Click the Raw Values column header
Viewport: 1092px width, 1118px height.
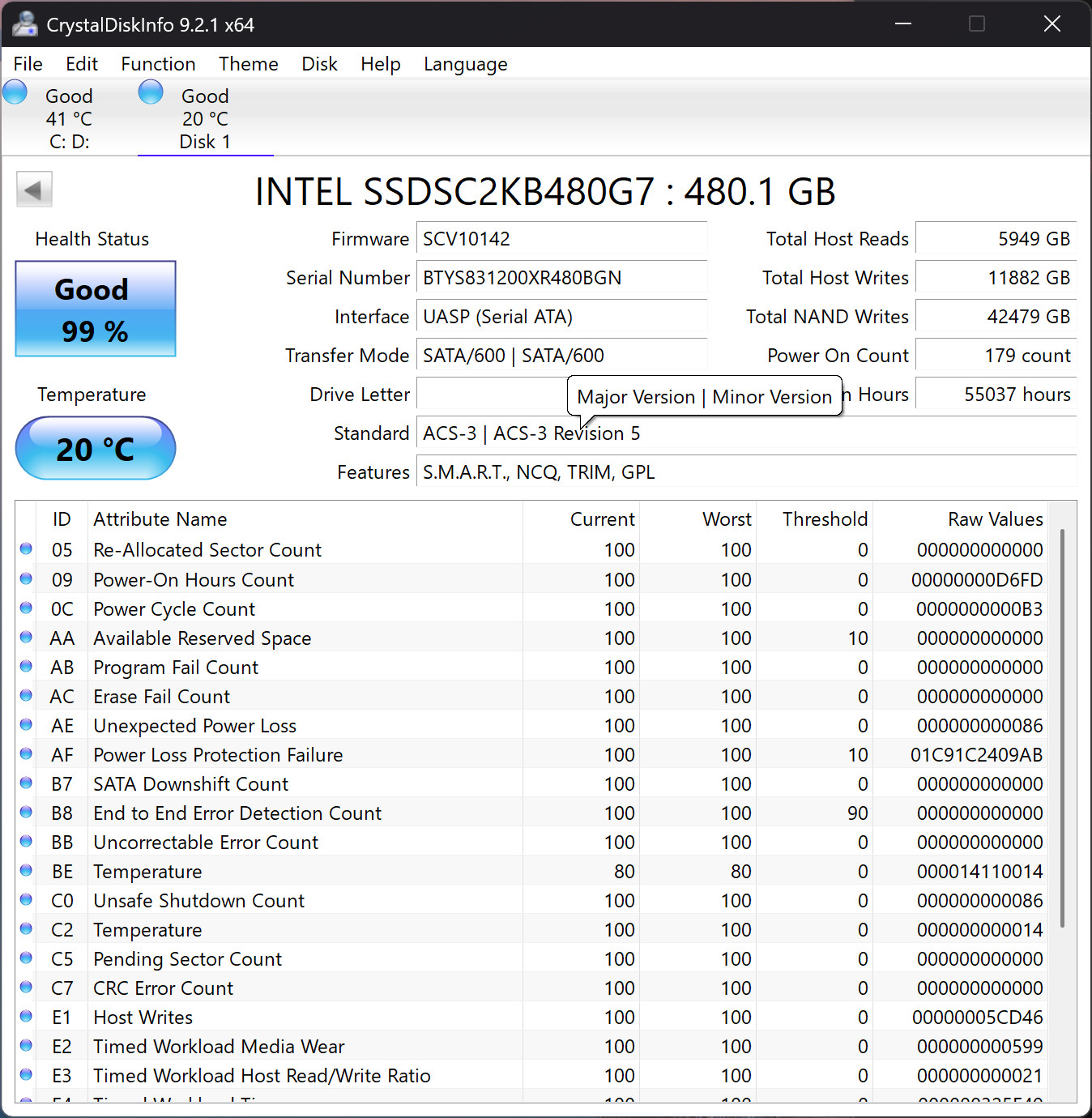960,519
